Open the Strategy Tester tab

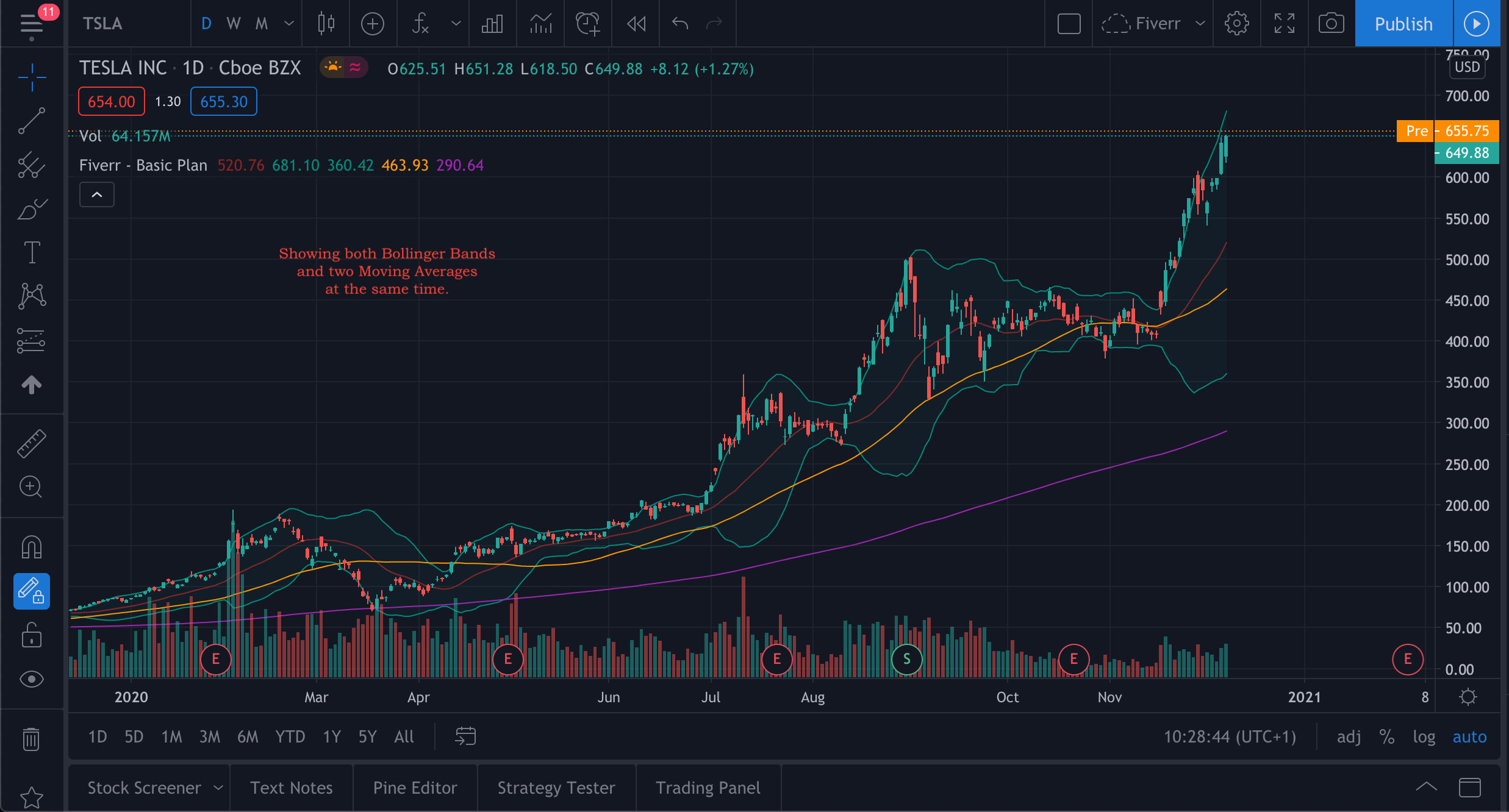(556, 788)
